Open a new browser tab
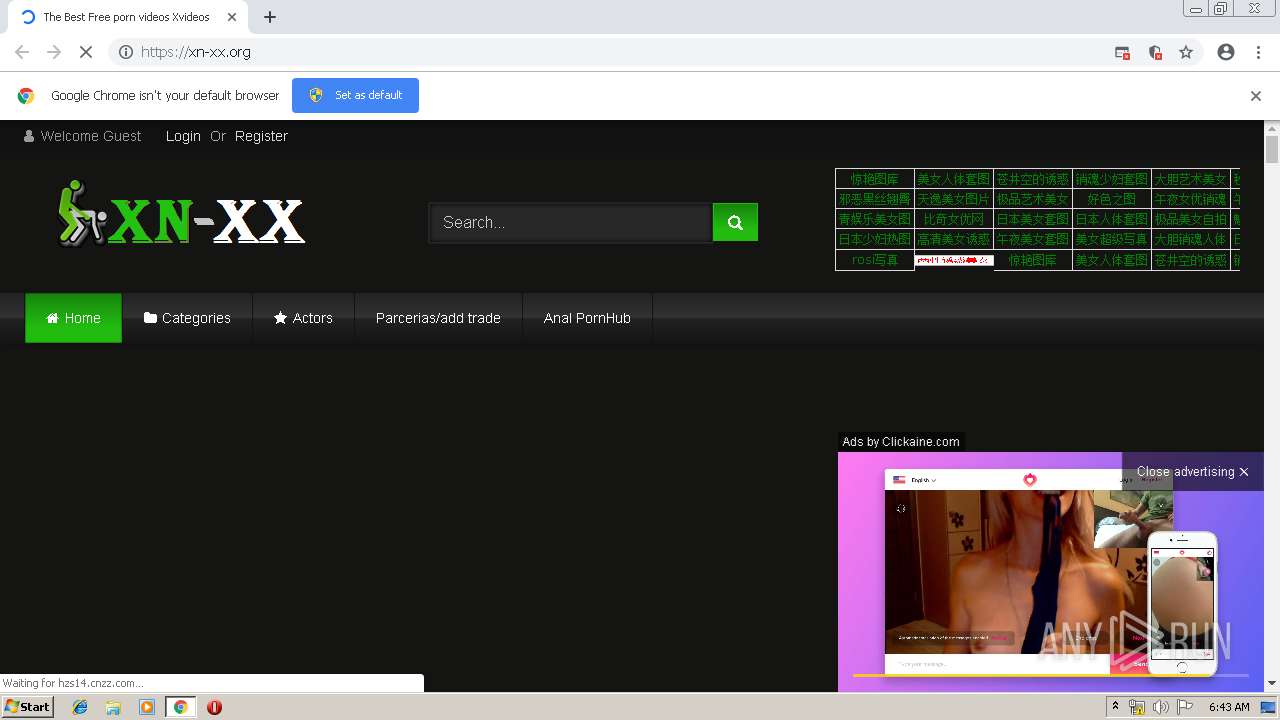 click(270, 17)
